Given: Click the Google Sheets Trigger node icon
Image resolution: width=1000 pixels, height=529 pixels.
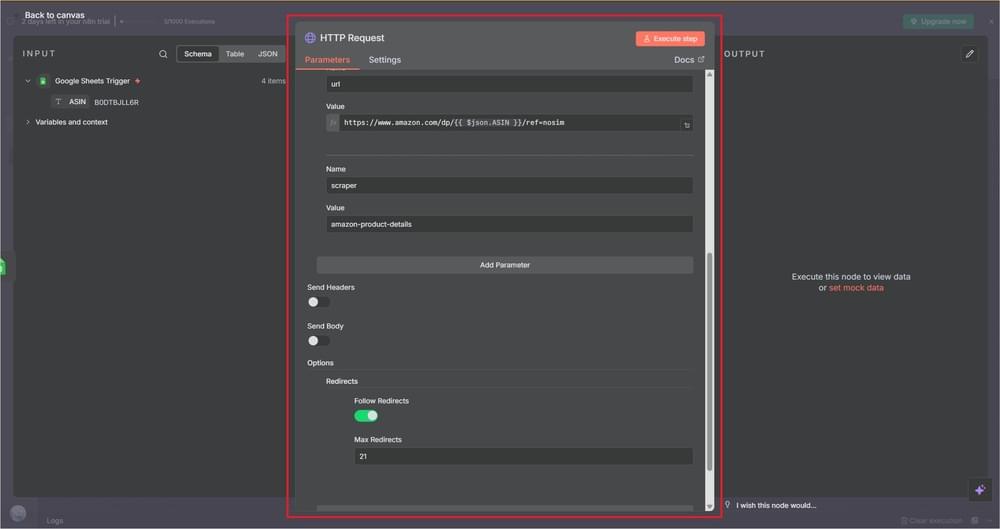Looking at the screenshot, I should tap(43, 81).
